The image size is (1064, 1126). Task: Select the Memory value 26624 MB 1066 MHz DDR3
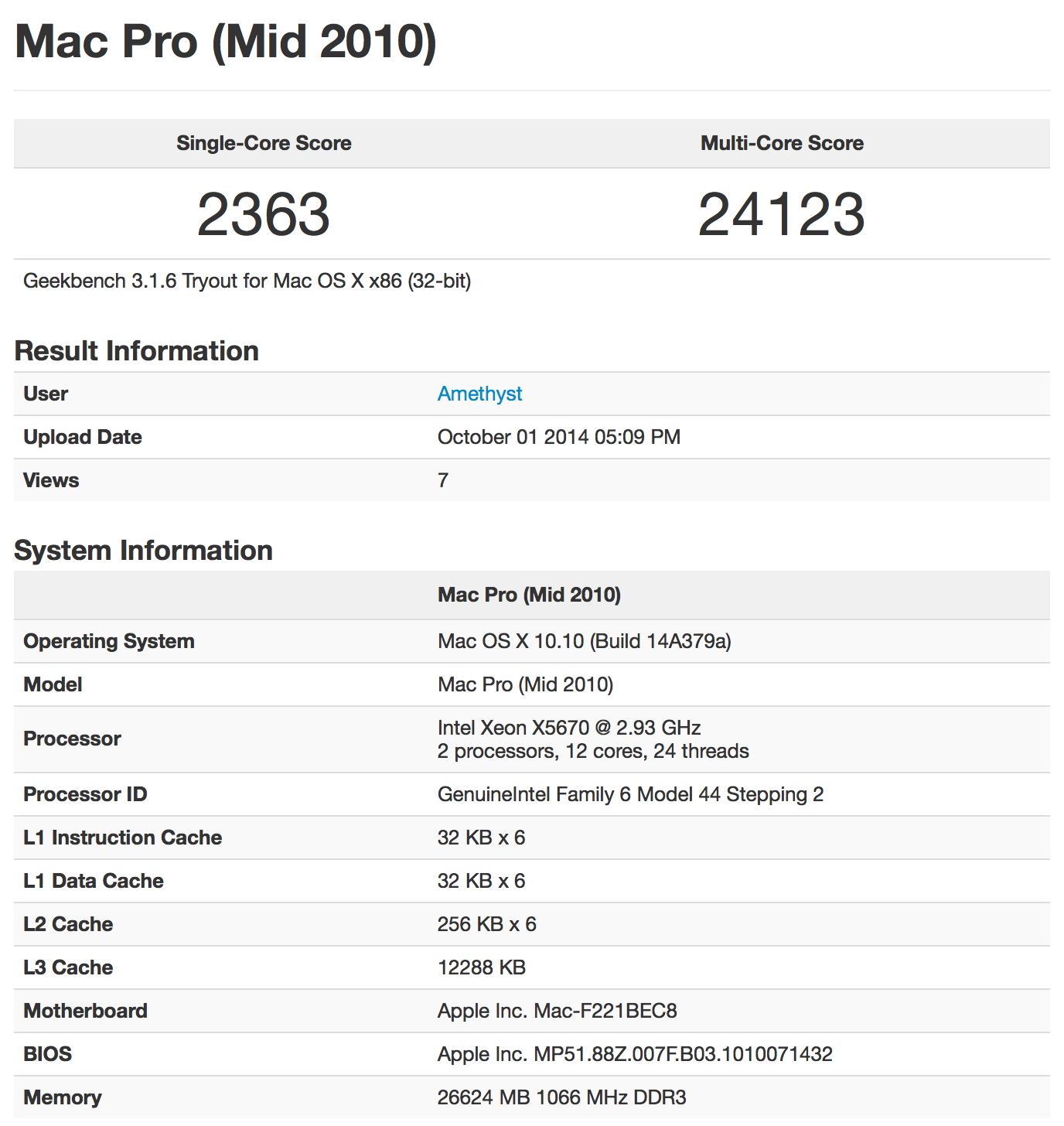coord(562,1097)
